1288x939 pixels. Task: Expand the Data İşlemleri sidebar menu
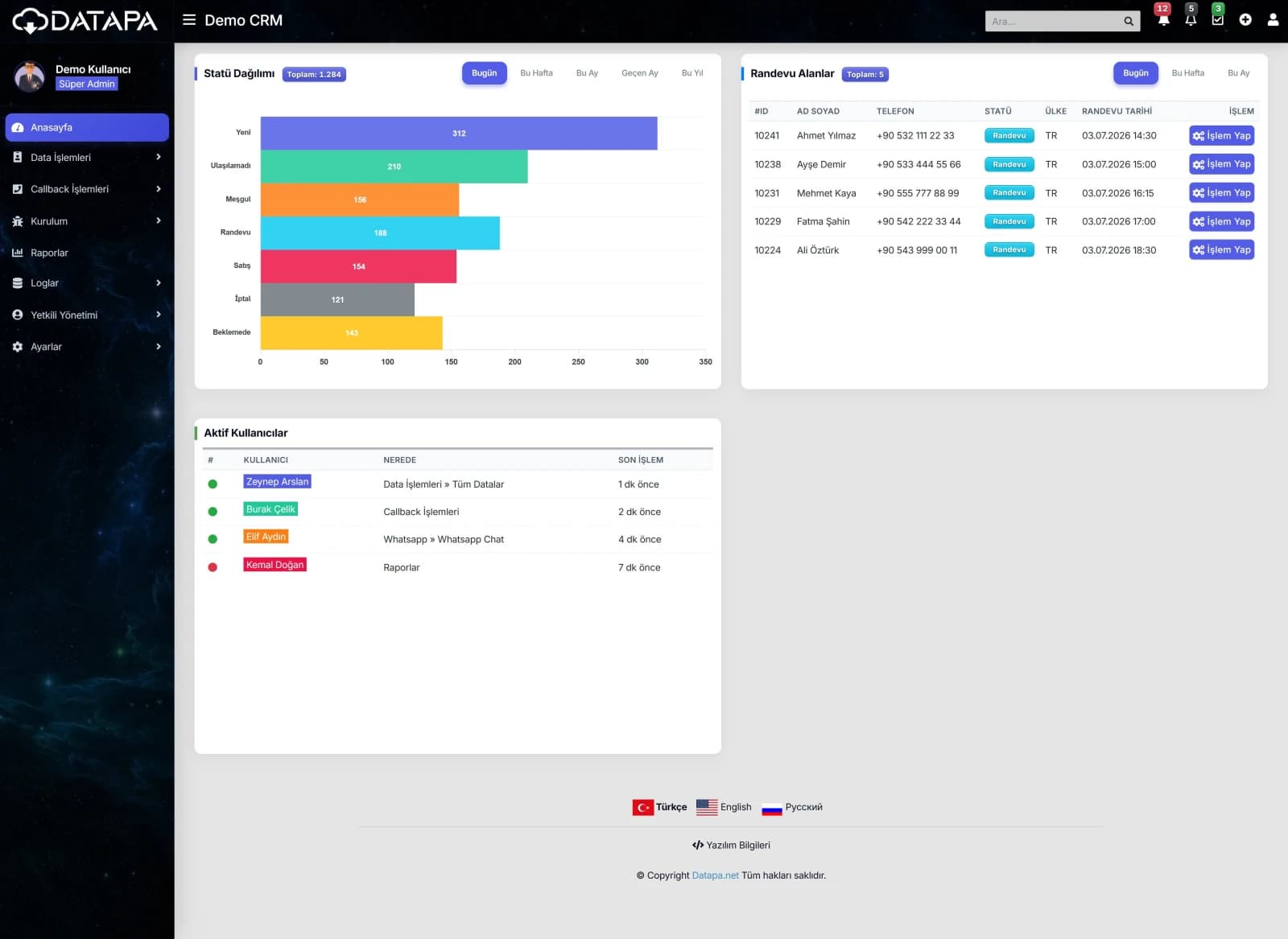[87, 158]
